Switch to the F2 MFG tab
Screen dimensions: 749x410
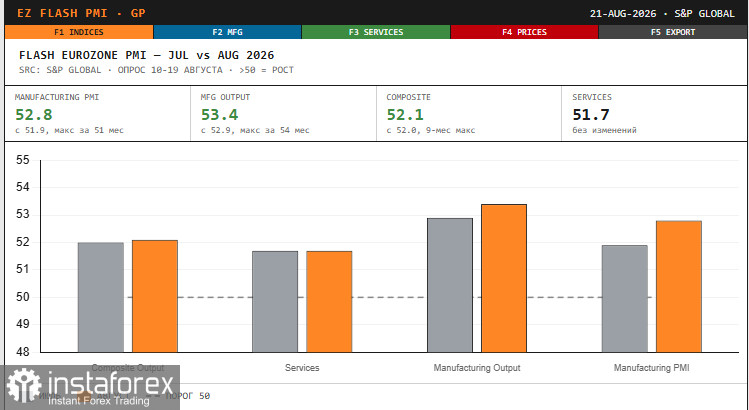tap(227, 32)
